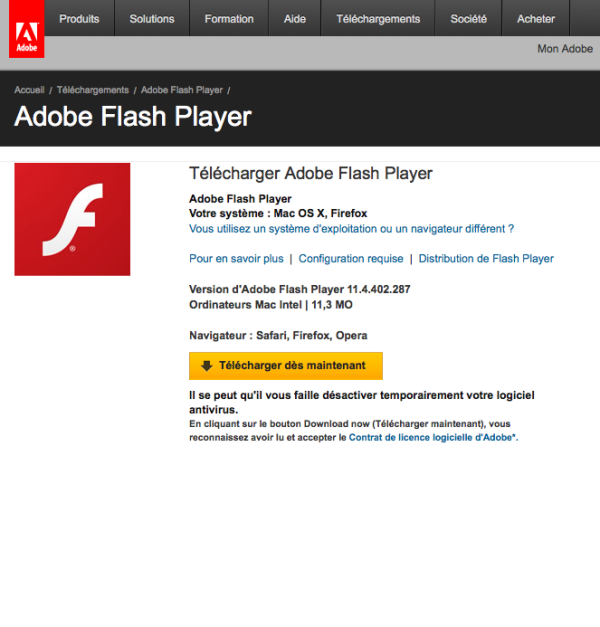The height and width of the screenshot is (627, 600).
Task: Open the Contrat de licence logicielle link
Action: 431,437
